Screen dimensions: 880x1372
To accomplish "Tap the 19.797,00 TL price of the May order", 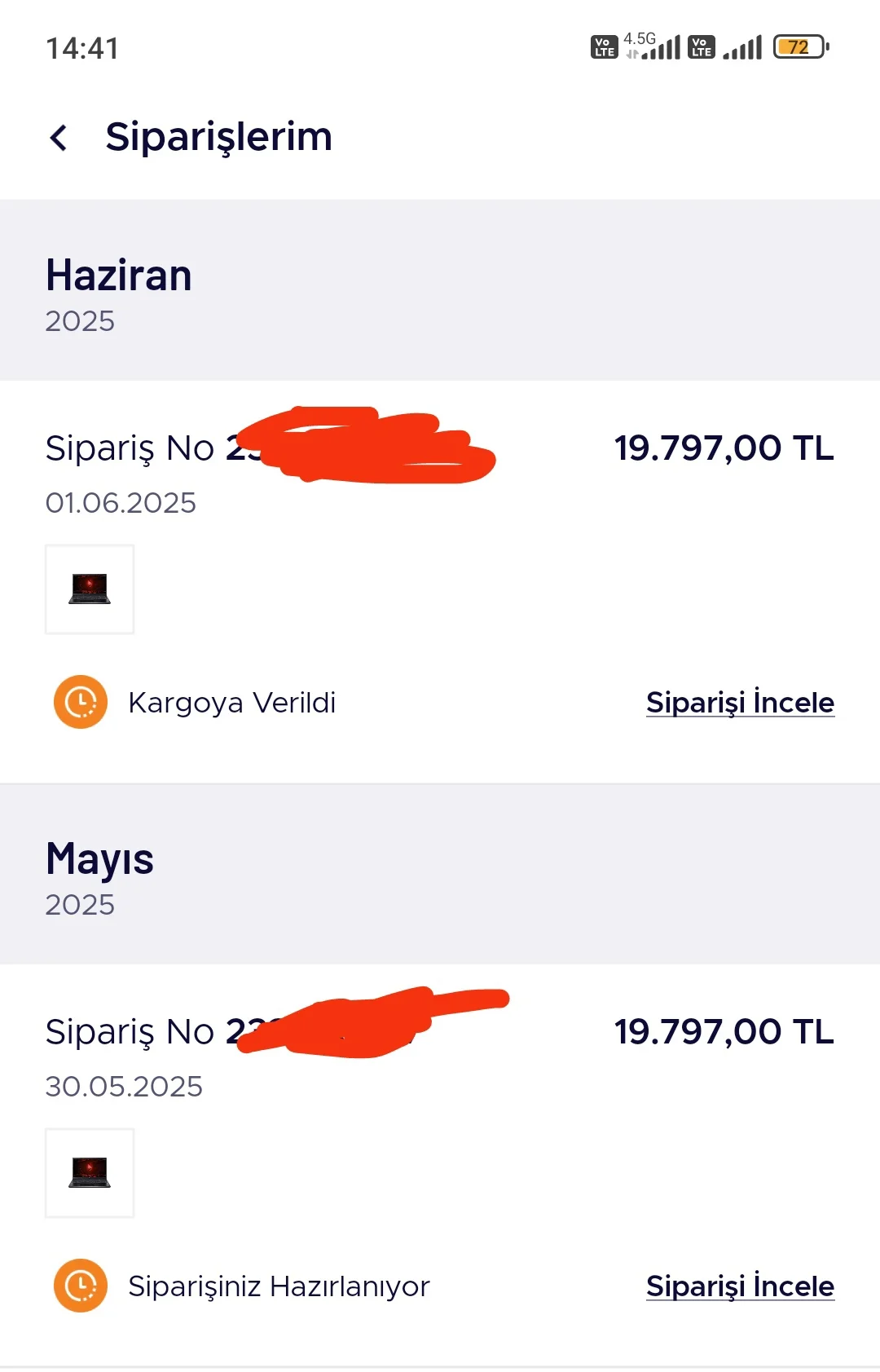I will (x=724, y=1032).
